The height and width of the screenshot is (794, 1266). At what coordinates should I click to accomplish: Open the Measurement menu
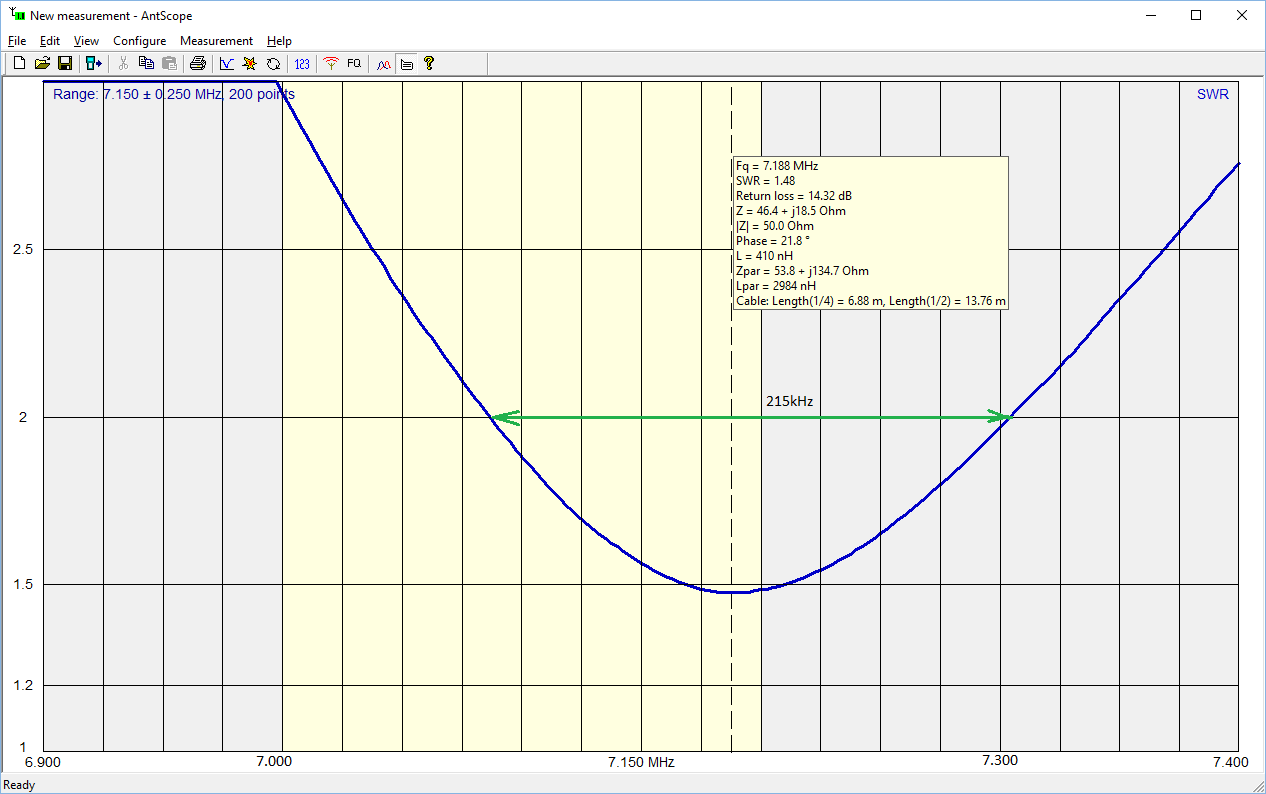click(216, 41)
